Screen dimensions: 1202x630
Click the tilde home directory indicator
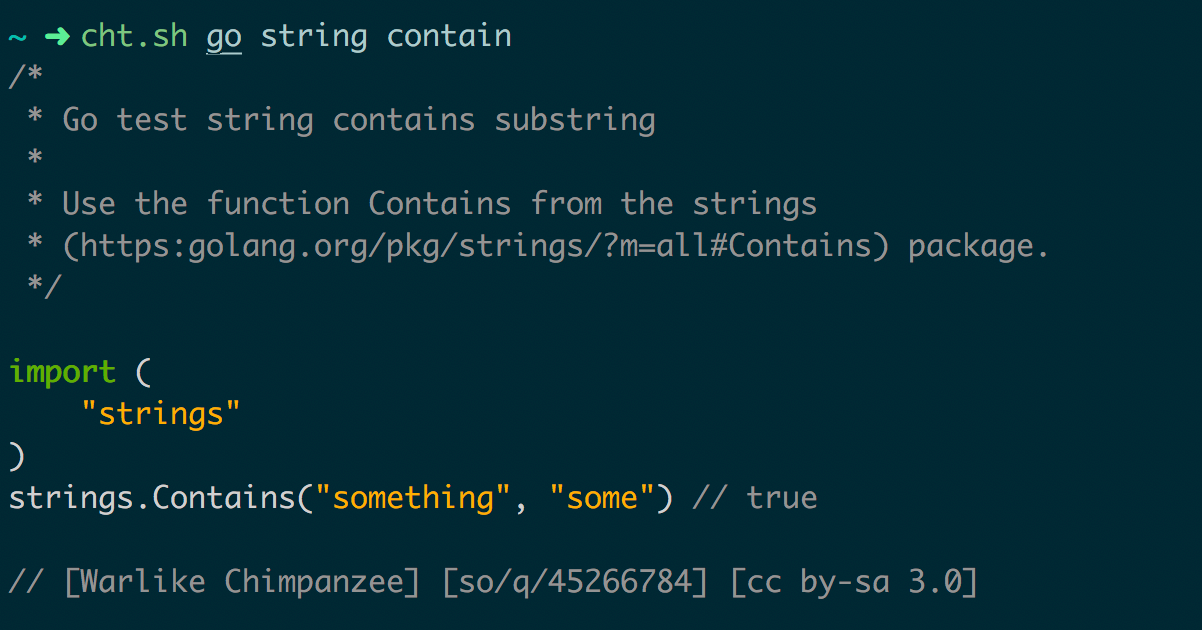[17, 36]
